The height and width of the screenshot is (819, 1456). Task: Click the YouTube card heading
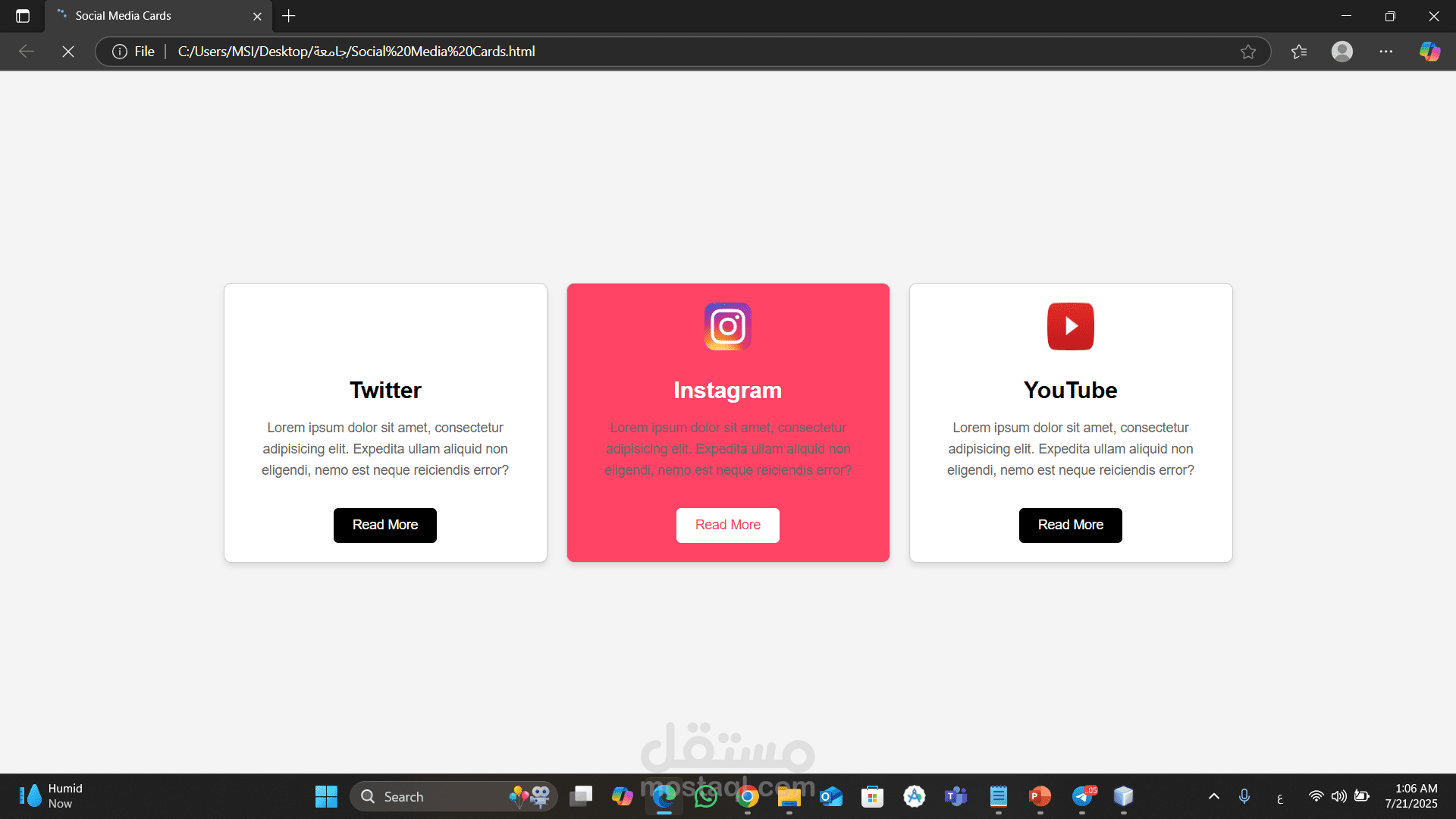1071,390
